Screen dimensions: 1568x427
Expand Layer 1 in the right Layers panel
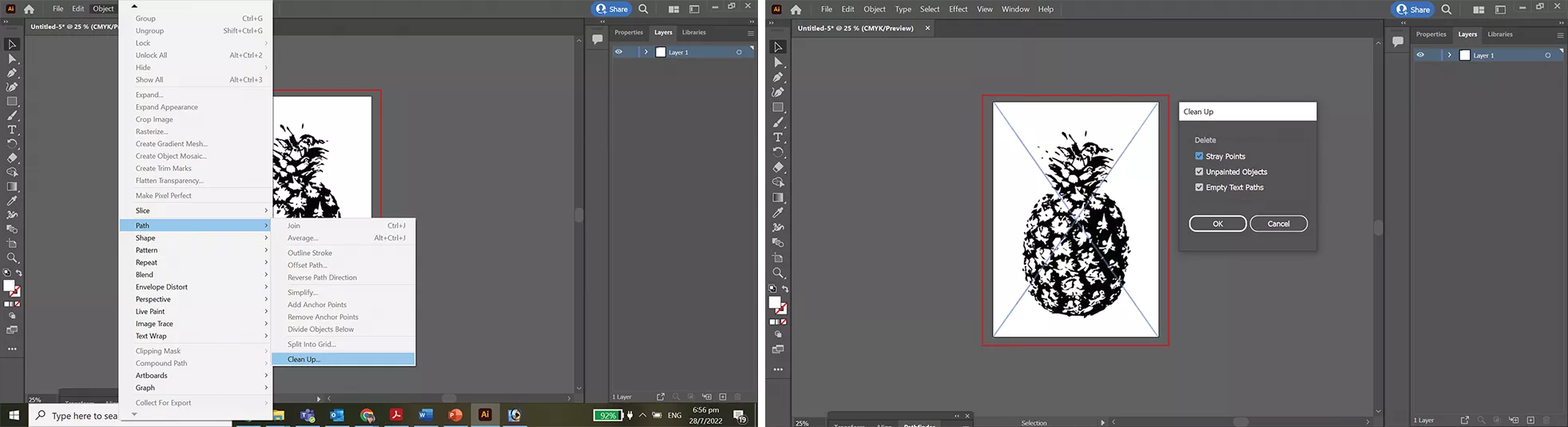click(x=1449, y=55)
